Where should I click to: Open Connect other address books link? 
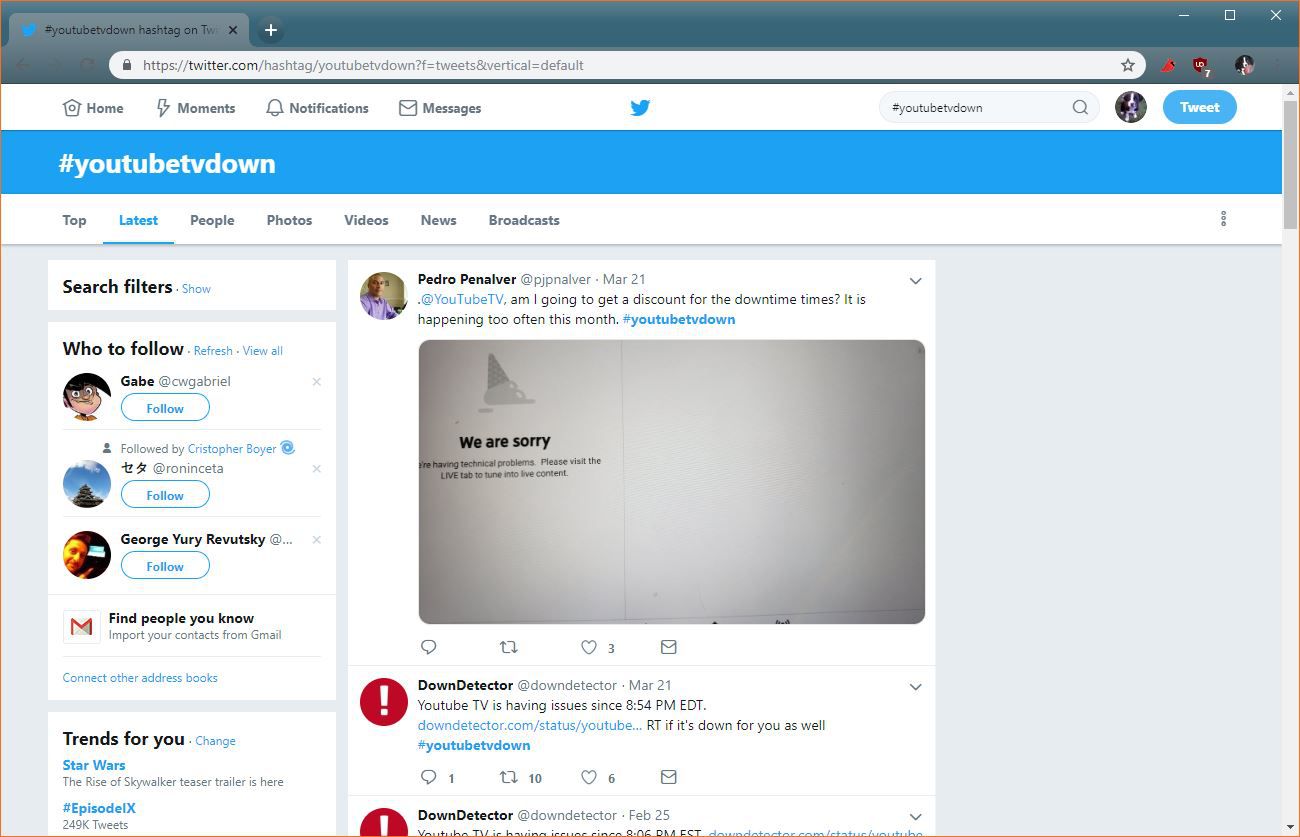(140, 677)
